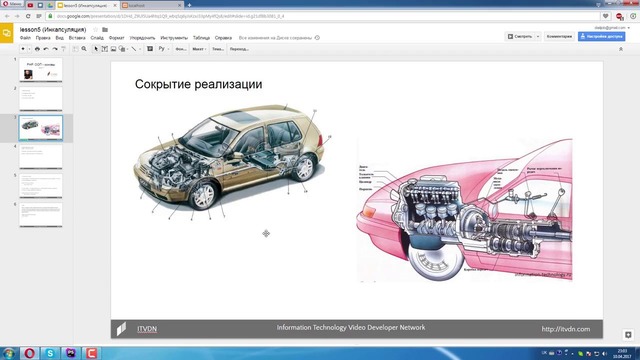Click the browser Back arrow
The width and height of the screenshot is (640, 360).
[7, 16]
